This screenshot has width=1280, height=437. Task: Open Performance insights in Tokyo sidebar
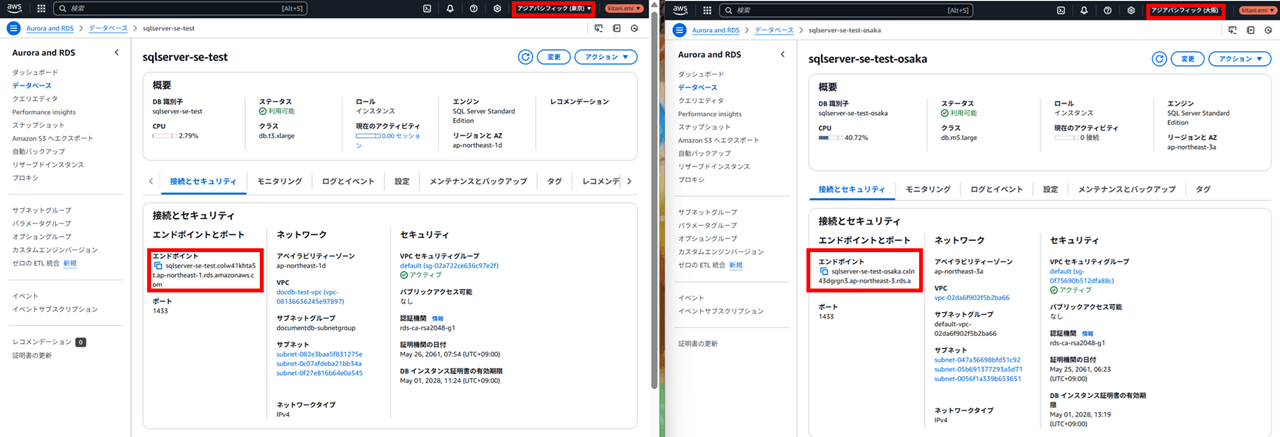coord(46,112)
